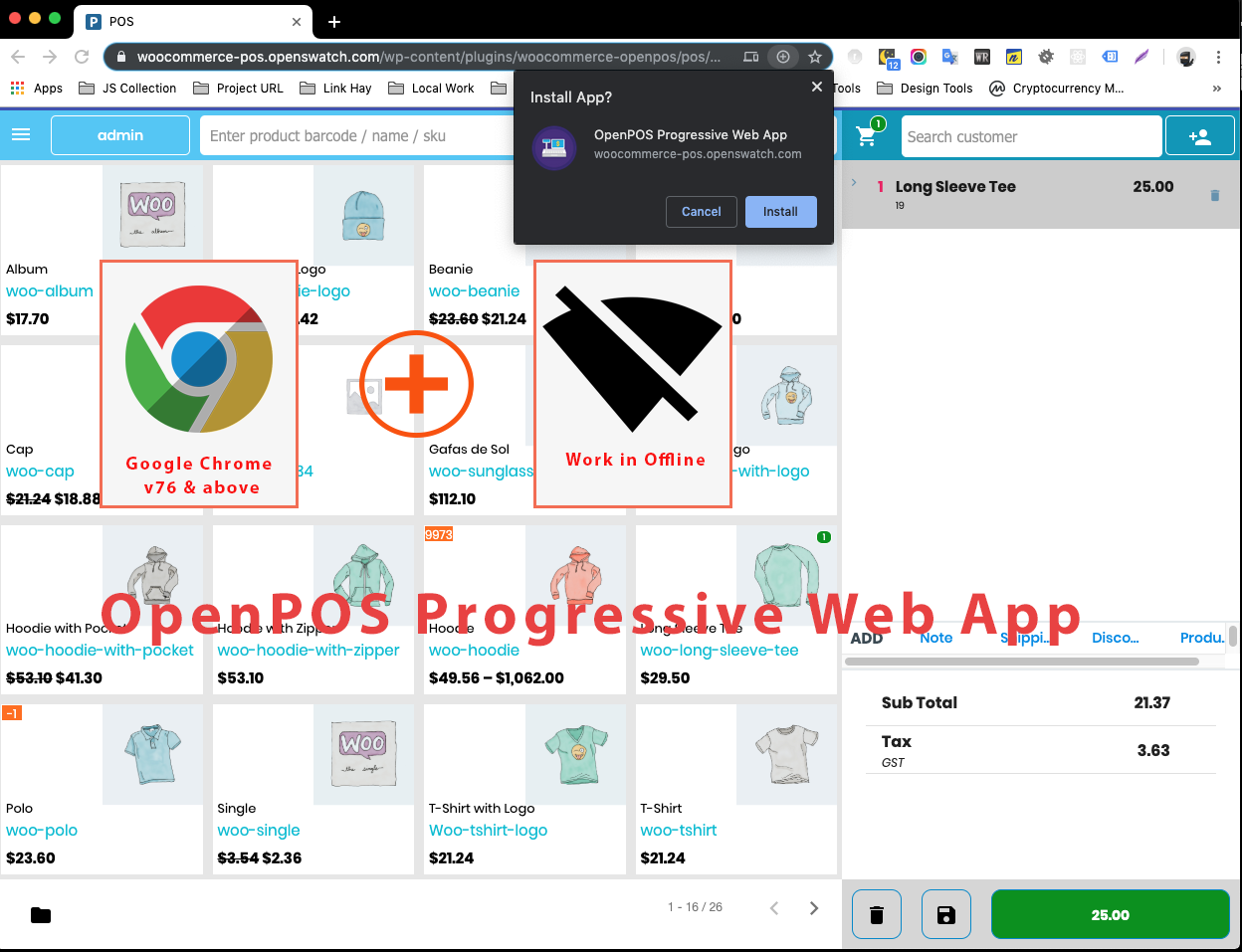The height and width of the screenshot is (952, 1242).
Task: Select the Note tab in cart
Action: point(935,638)
